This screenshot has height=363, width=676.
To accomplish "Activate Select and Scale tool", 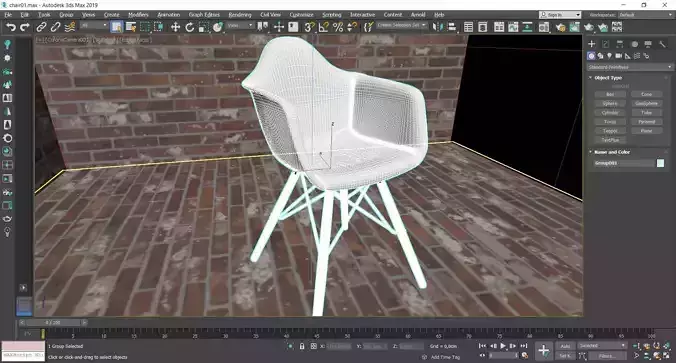I will coord(203,27).
